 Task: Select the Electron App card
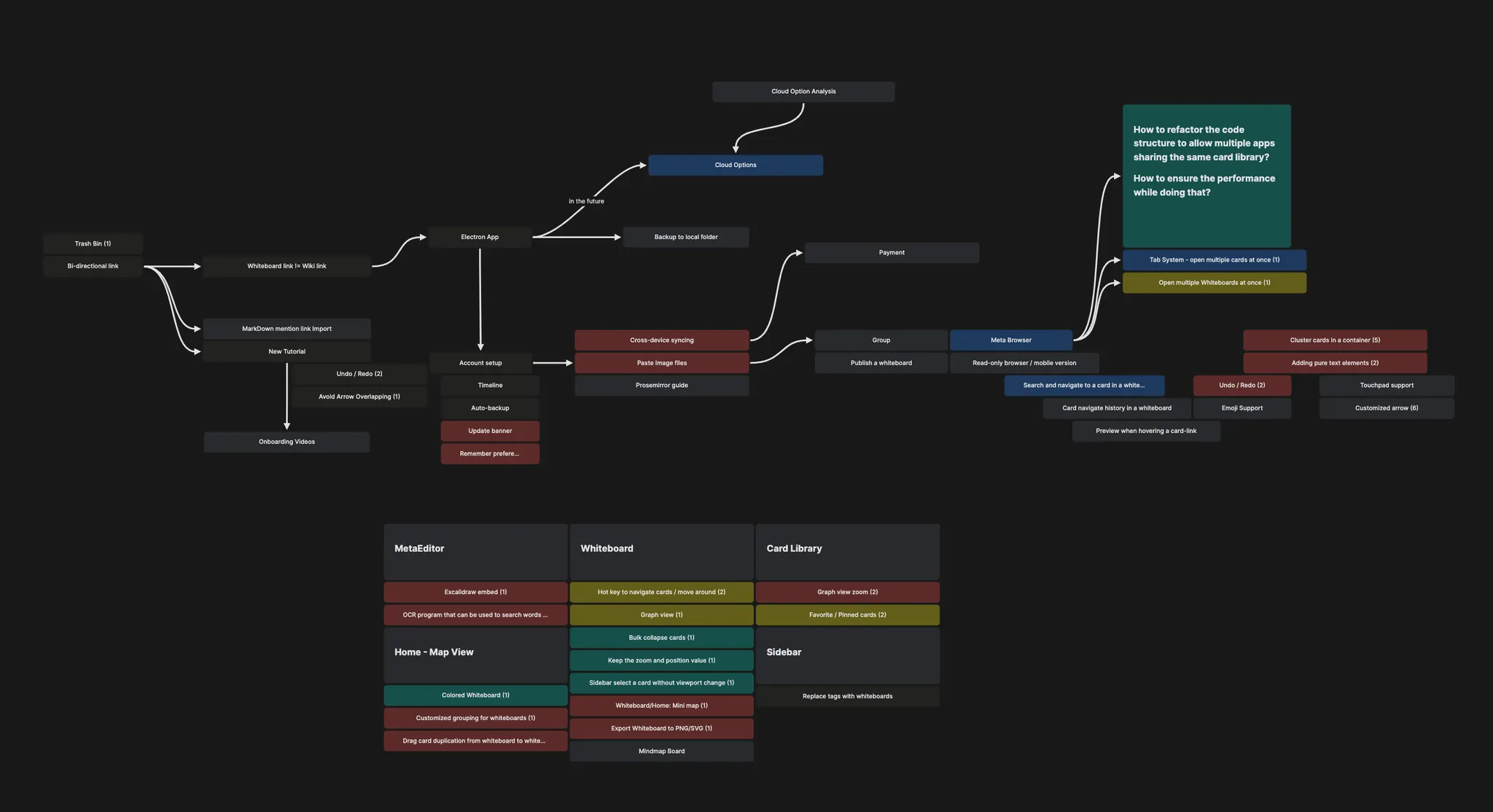pyautogui.click(x=480, y=237)
